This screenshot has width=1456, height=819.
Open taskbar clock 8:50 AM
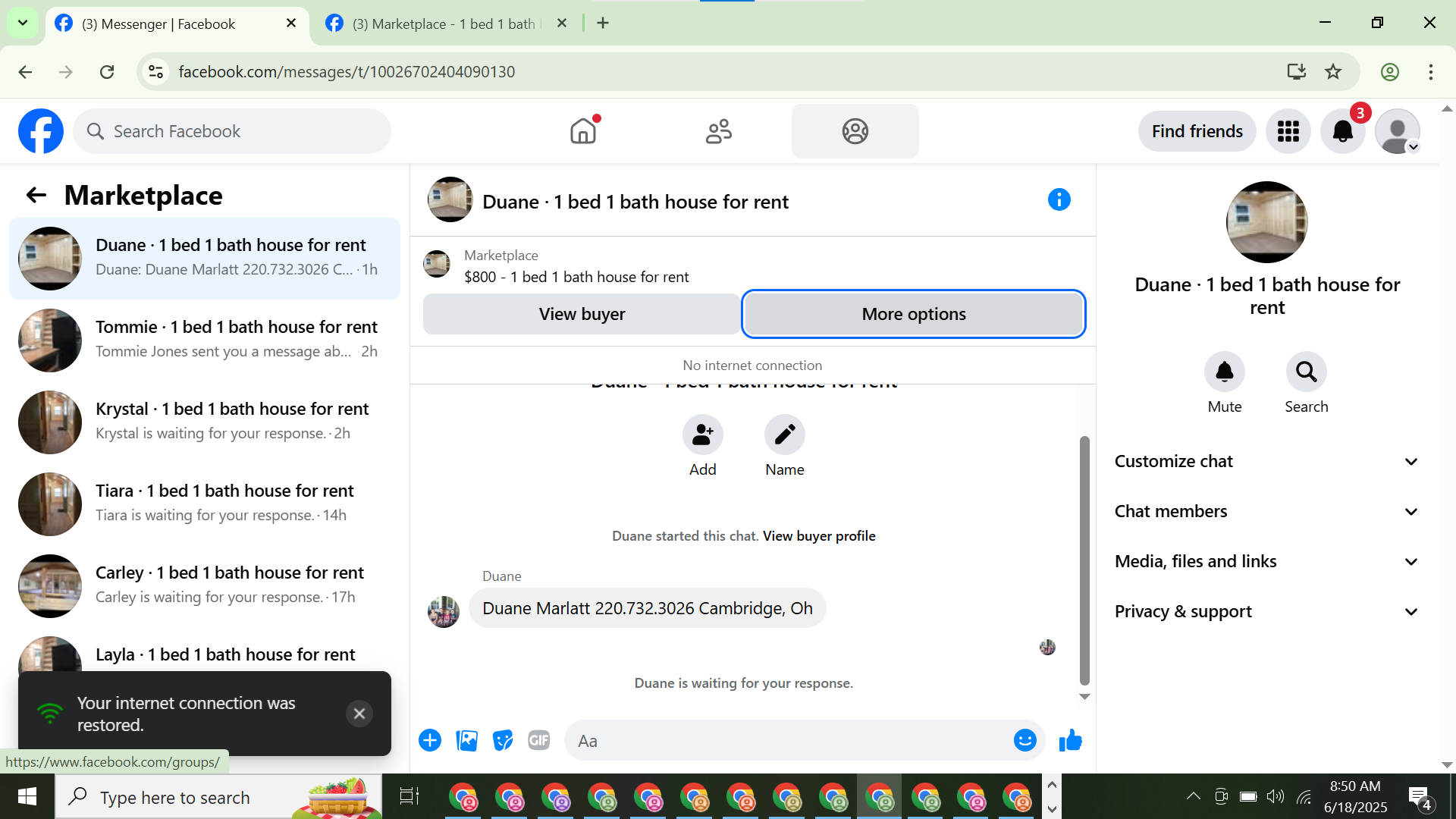[1355, 796]
